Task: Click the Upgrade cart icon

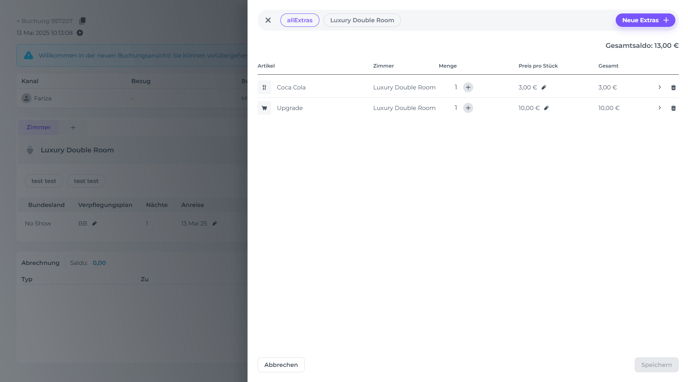Action: [264, 108]
